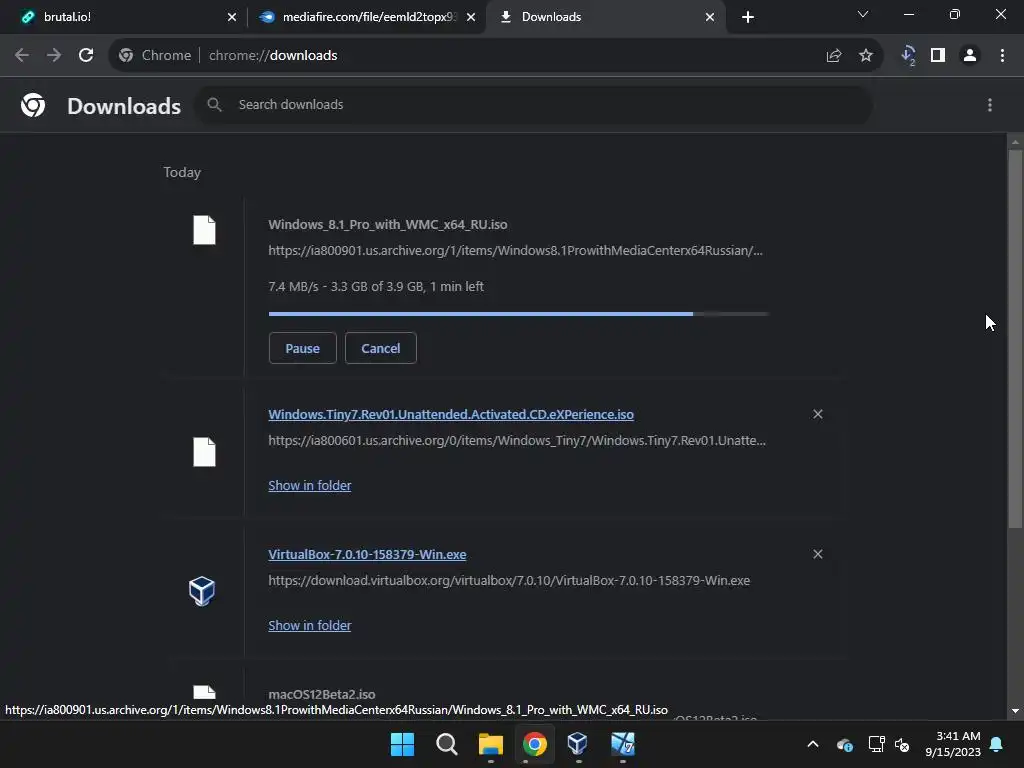Show hidden system tray icons
The image size is (1024, 768).
pos(813,744)
